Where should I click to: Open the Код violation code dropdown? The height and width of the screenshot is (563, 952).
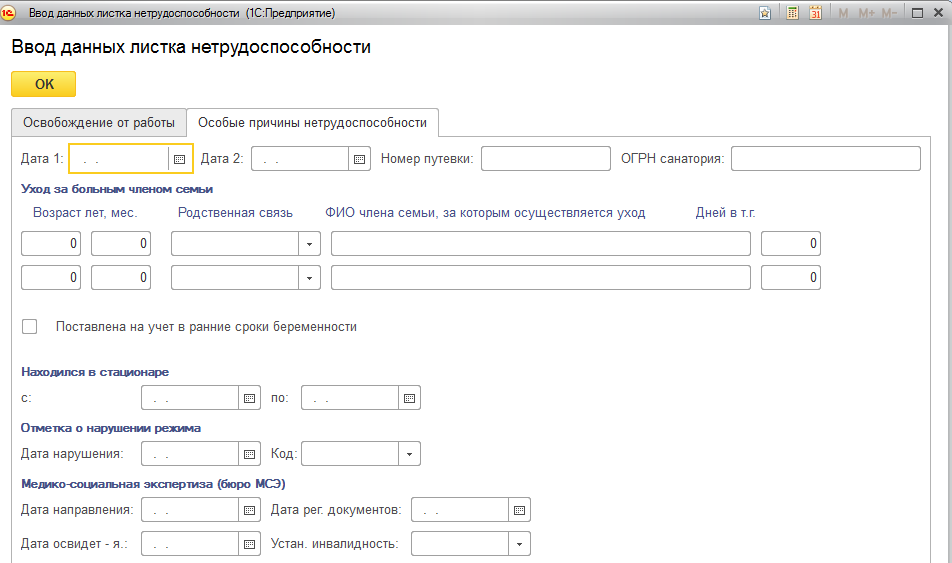point(409,454)
